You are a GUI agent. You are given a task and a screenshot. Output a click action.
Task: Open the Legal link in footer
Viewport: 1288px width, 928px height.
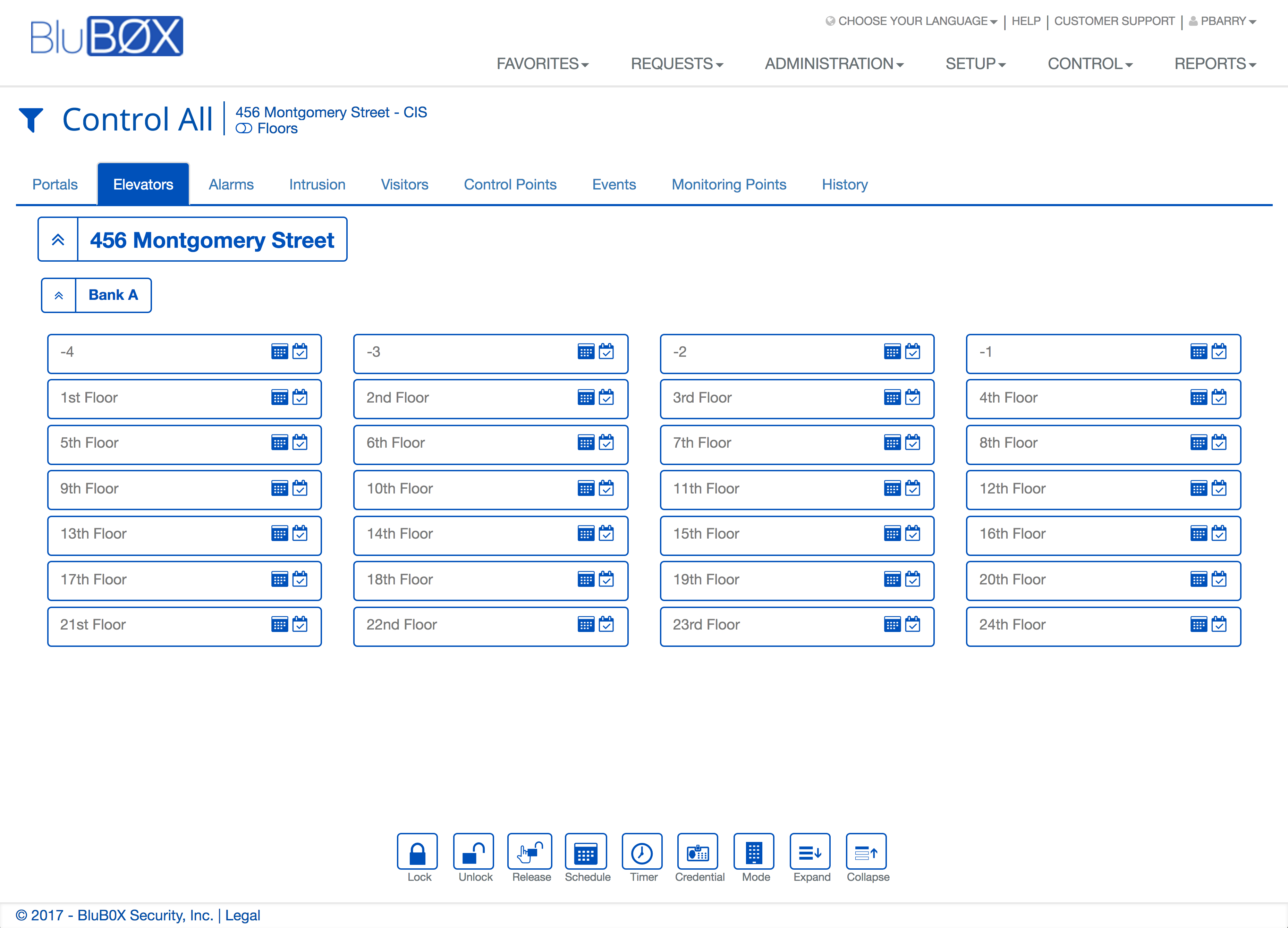click(x=243, y=915)
